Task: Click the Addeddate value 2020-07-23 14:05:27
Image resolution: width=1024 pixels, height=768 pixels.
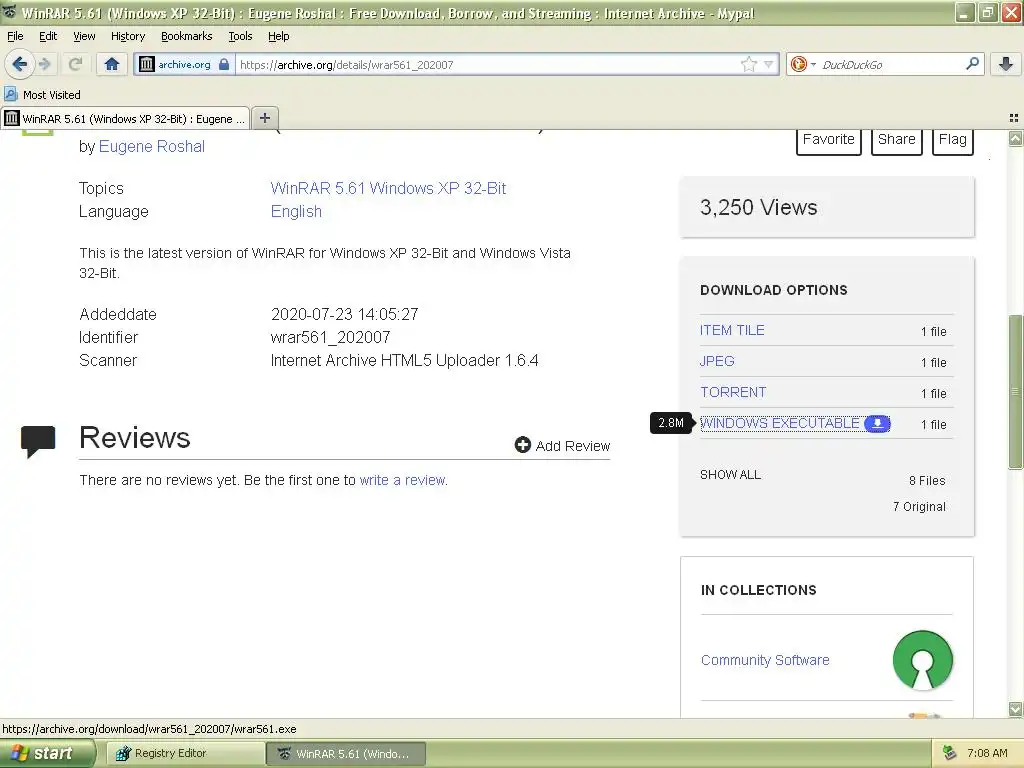Action: pyautogui.click(x=344, y=314)
